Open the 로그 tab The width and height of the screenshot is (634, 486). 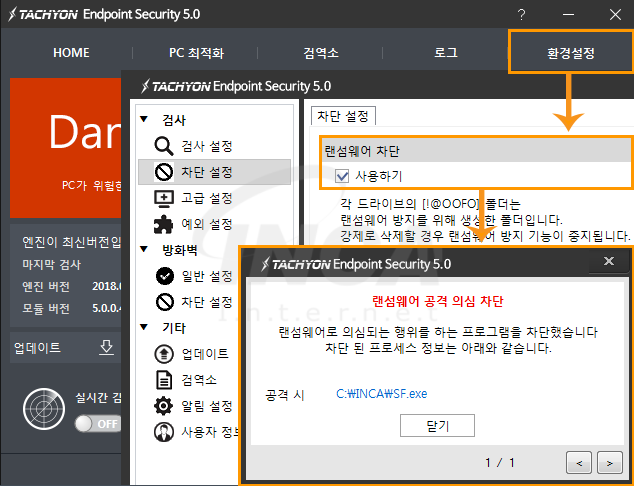tap(446, 53)
